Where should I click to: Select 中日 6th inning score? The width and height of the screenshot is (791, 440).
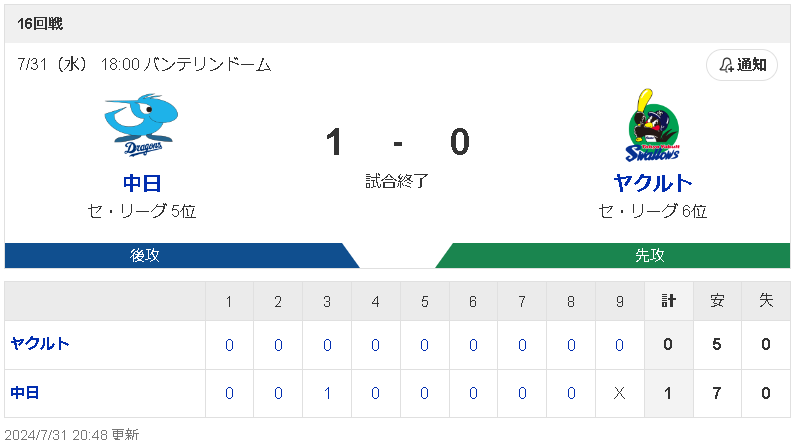click(473, 394)
